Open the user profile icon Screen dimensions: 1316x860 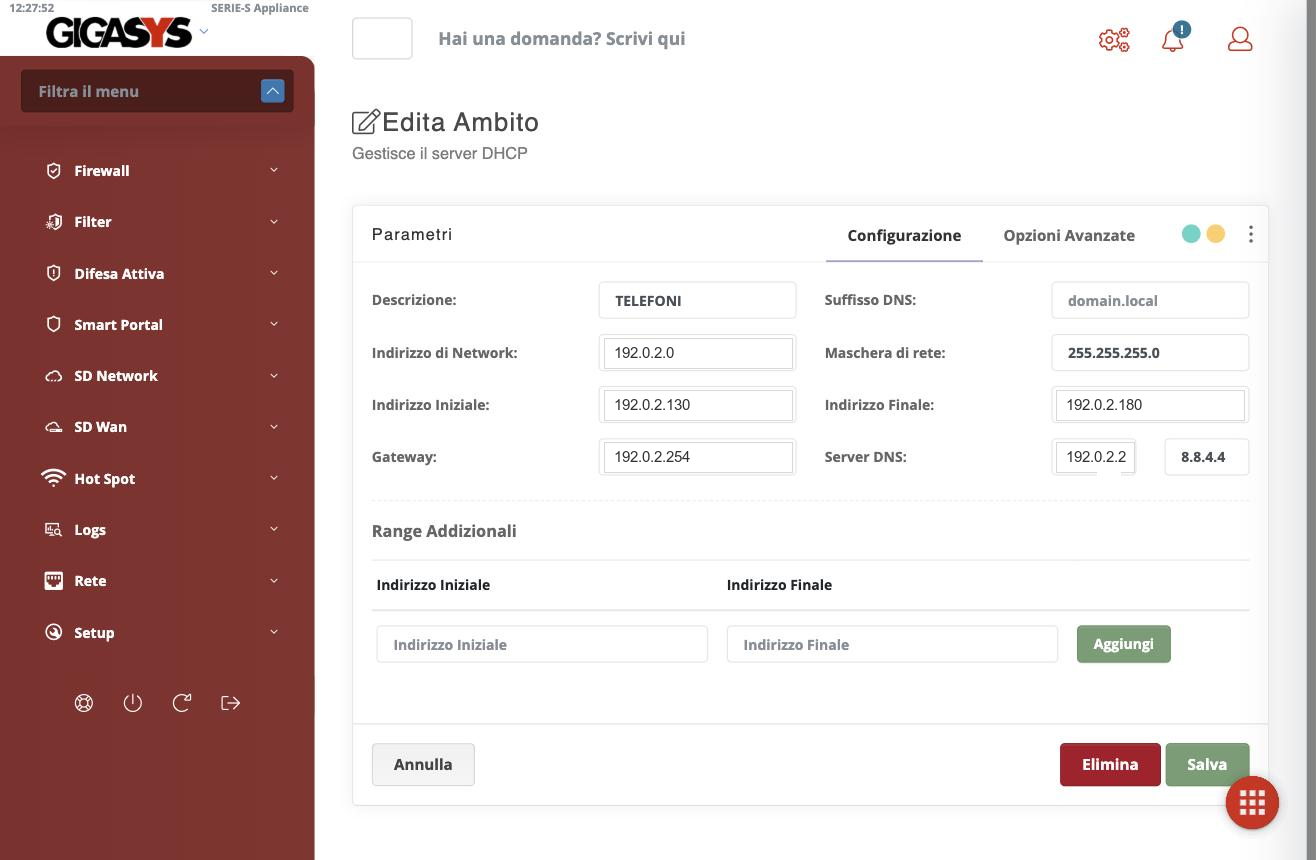[1240, 39]
